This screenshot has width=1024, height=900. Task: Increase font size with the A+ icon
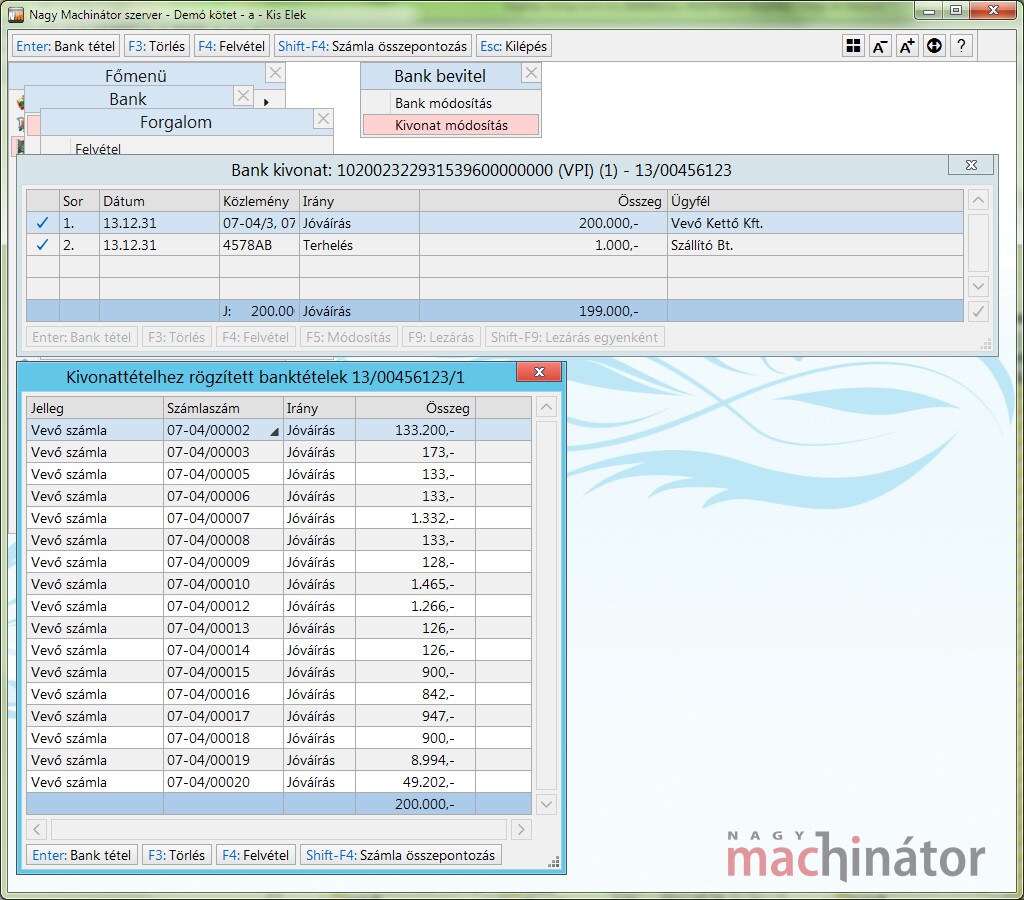point(907,46)
